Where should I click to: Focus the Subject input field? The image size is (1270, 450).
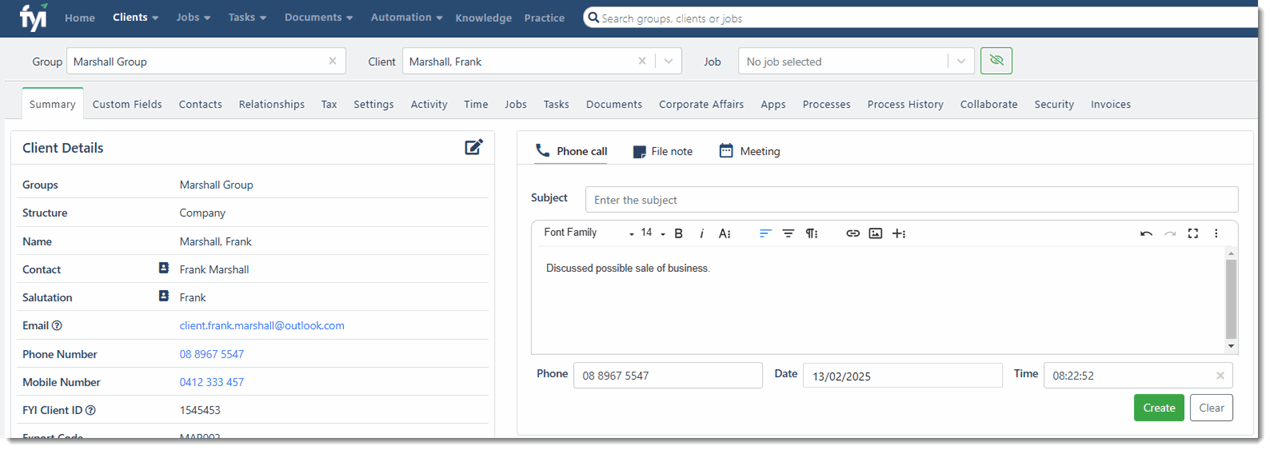pyautogui.click(x=911, y=199)
